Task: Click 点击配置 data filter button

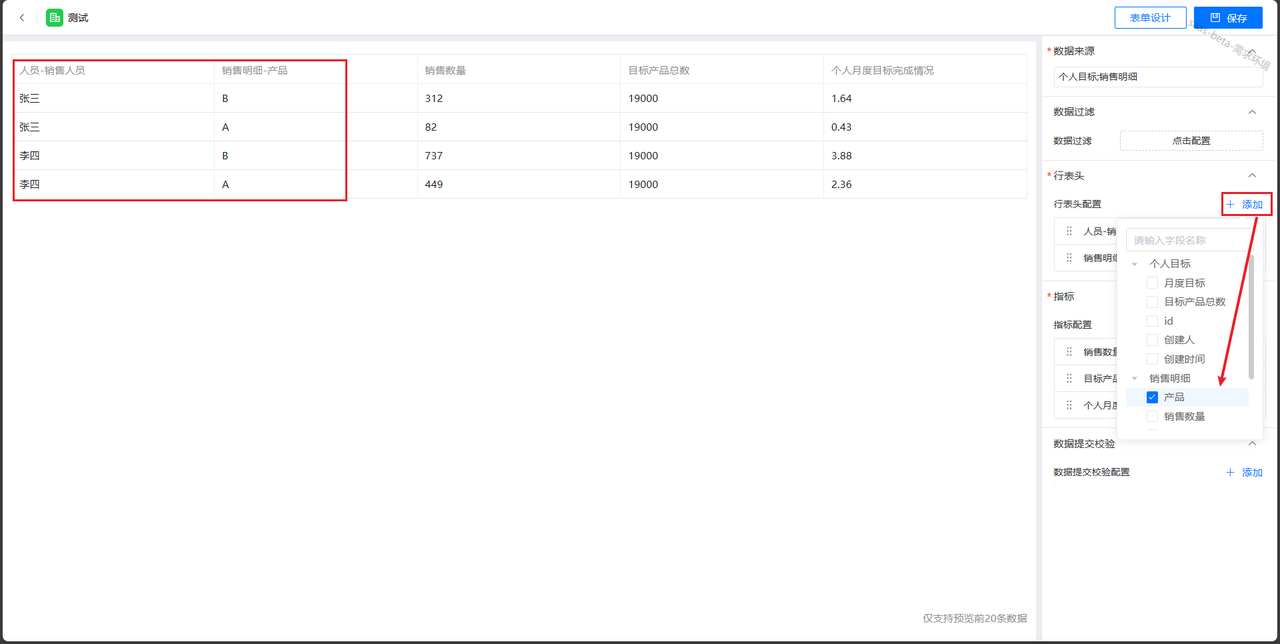Action: point(1190,141)
